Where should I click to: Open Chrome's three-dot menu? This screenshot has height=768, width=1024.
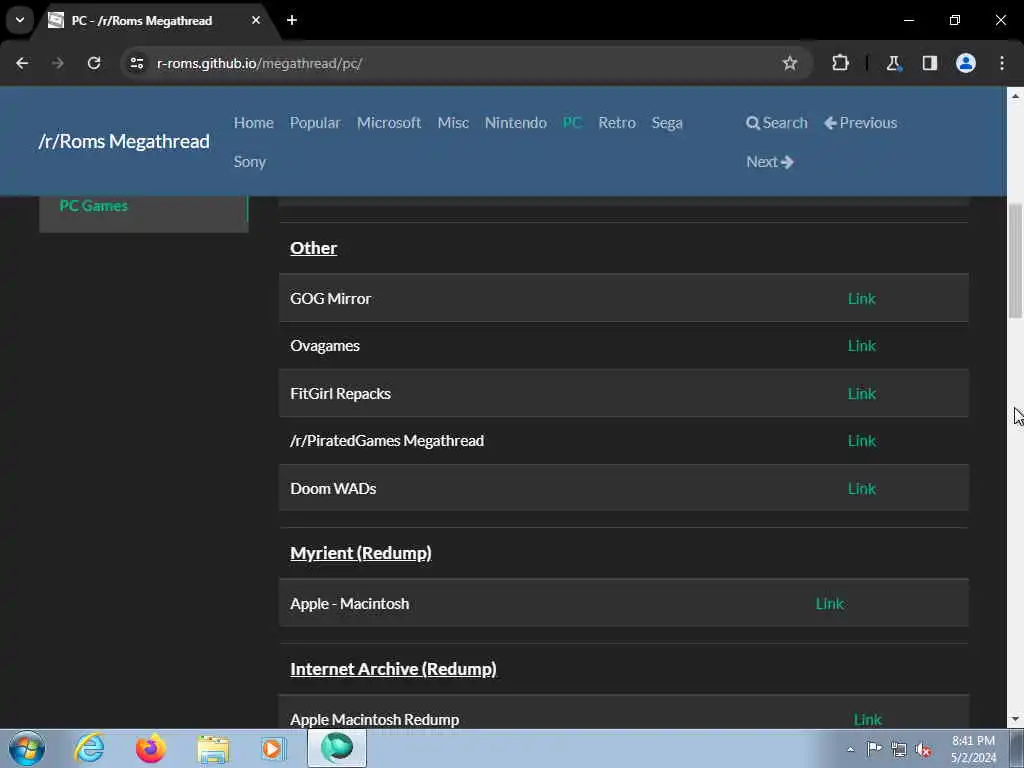pos(1002,63)
